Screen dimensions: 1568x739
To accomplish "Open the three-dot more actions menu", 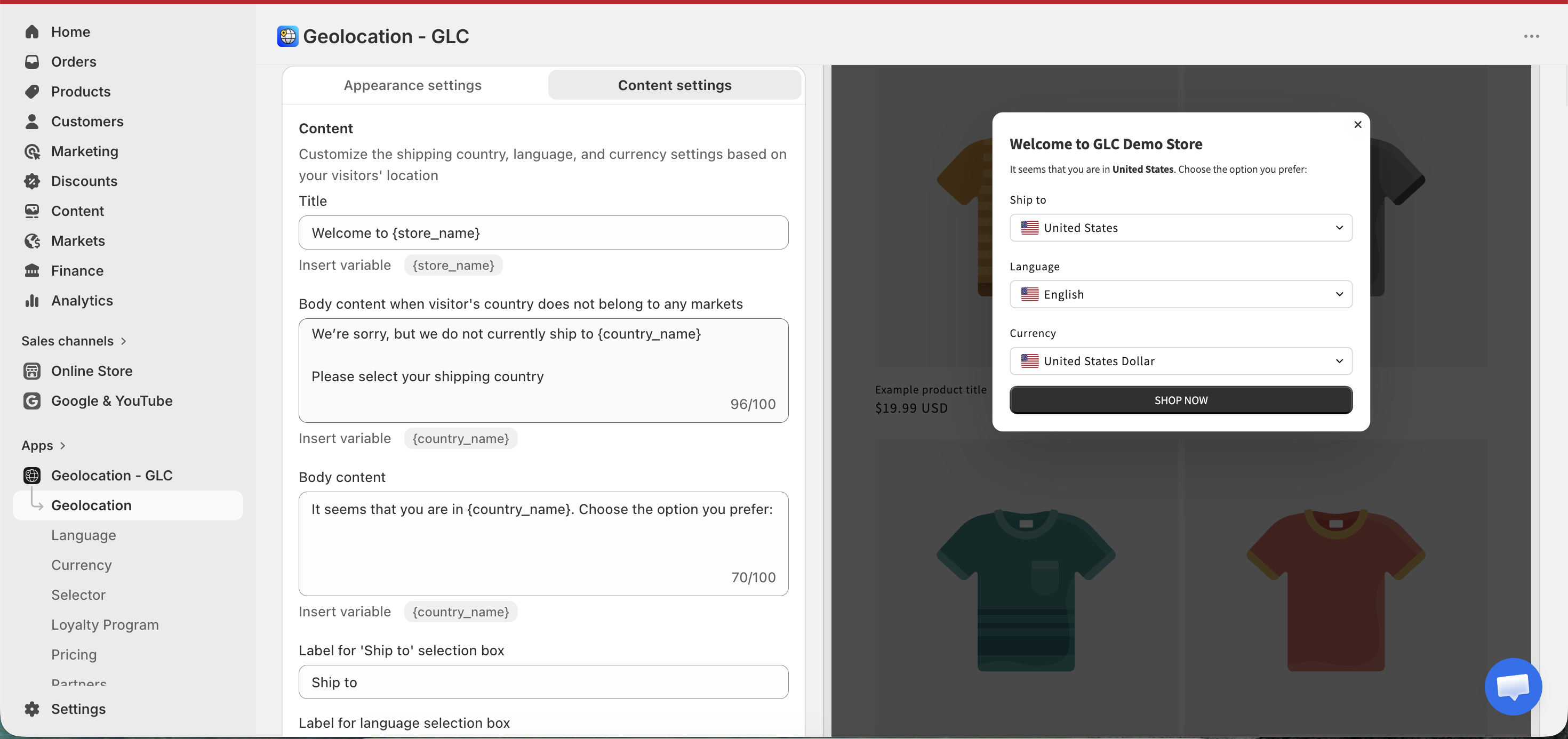I will [1532, 36].
